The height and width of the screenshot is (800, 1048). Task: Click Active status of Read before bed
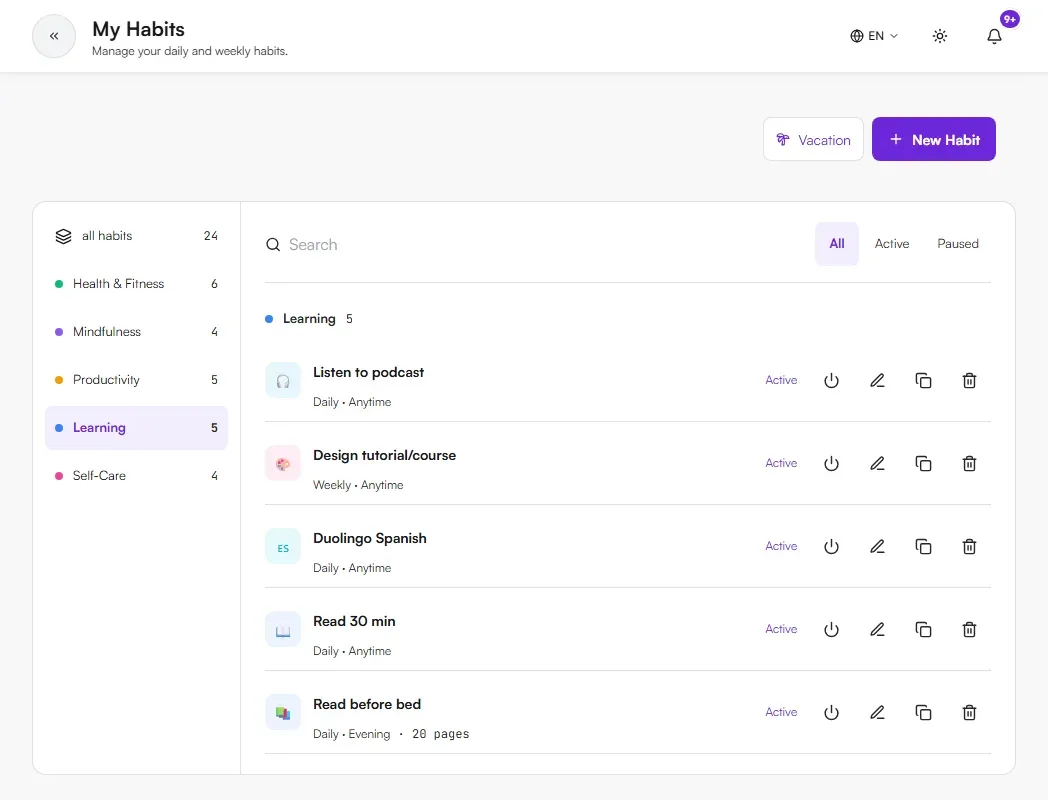point(781,712)
